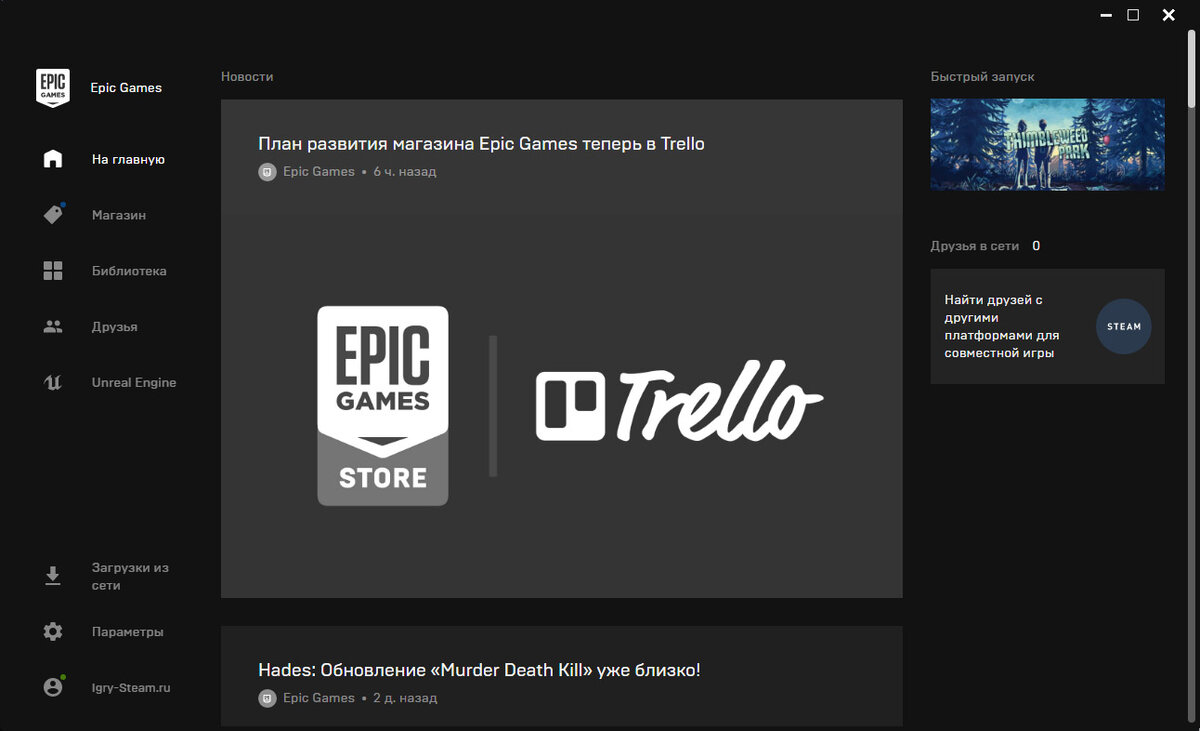The height and width of the screenshot is (731, 1200).
Task: Click the library grid icon
Action: click(53, 271)
